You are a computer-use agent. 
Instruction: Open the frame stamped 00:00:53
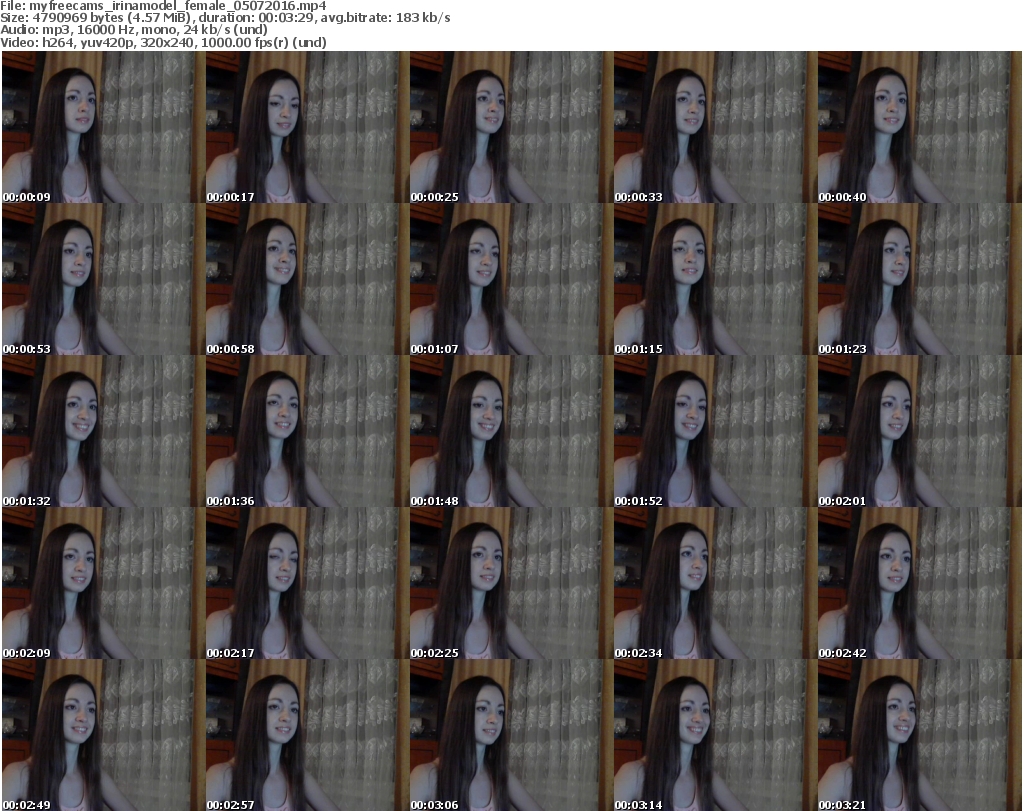coord(103,279)
